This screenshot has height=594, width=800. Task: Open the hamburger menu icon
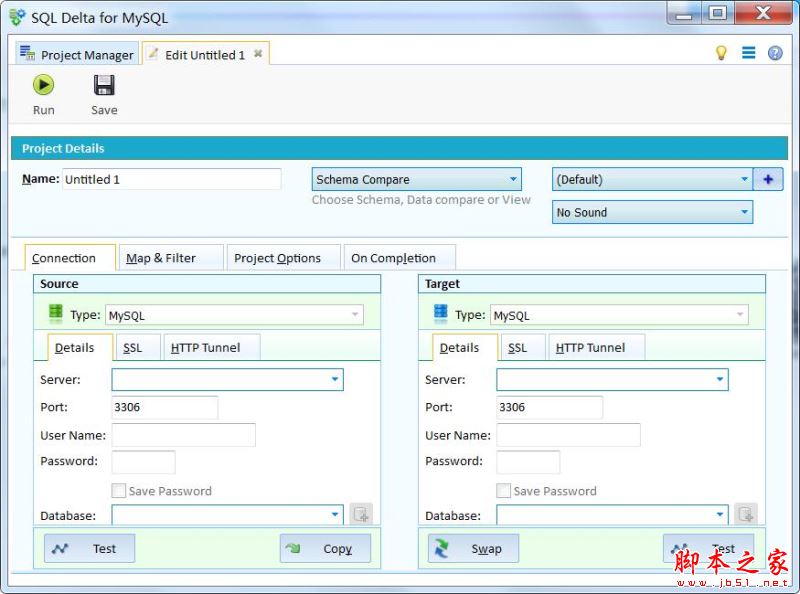coord(749,52)
